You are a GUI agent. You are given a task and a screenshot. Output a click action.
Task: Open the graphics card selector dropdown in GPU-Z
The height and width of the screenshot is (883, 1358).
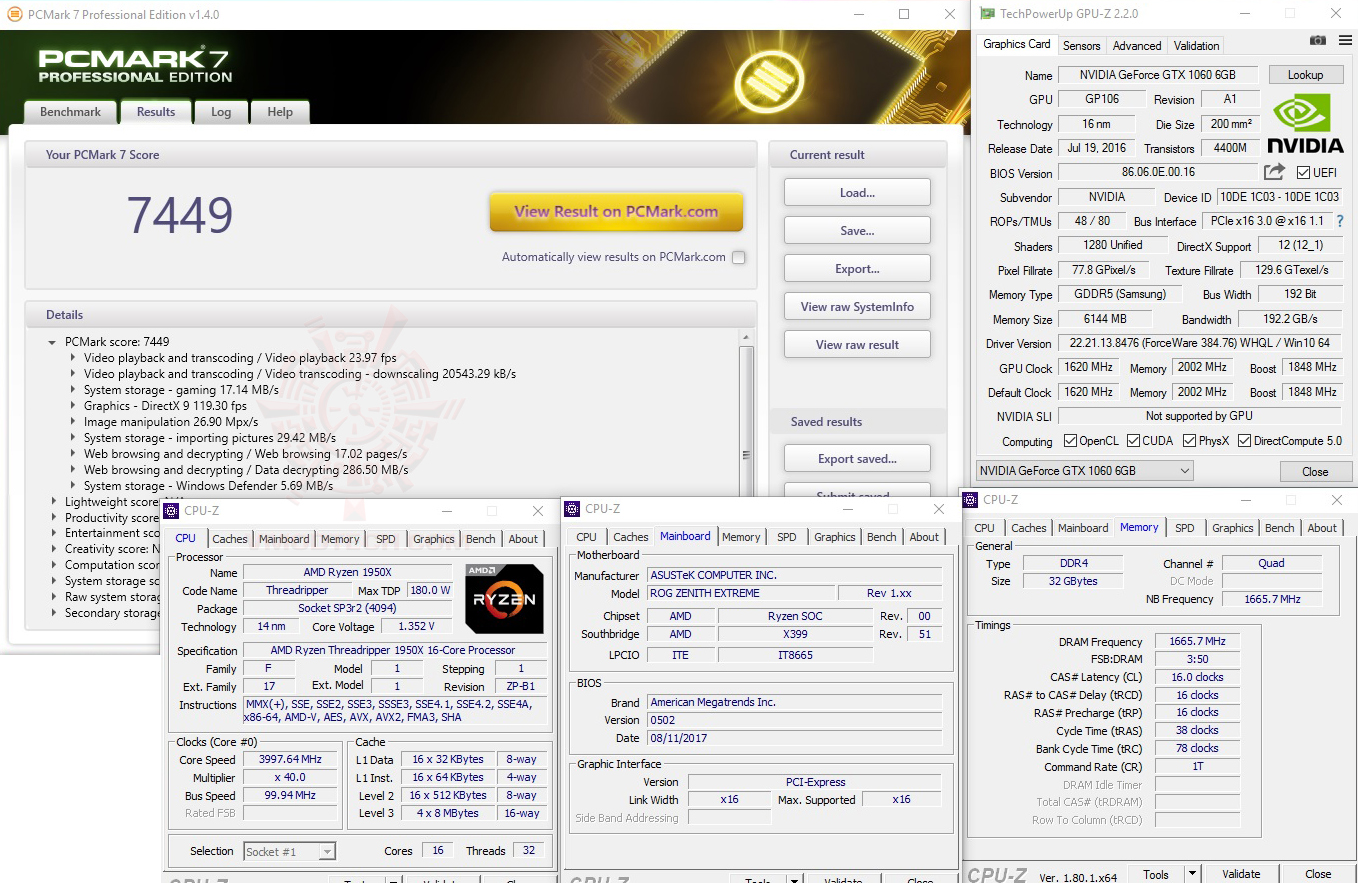point(1185,470)
